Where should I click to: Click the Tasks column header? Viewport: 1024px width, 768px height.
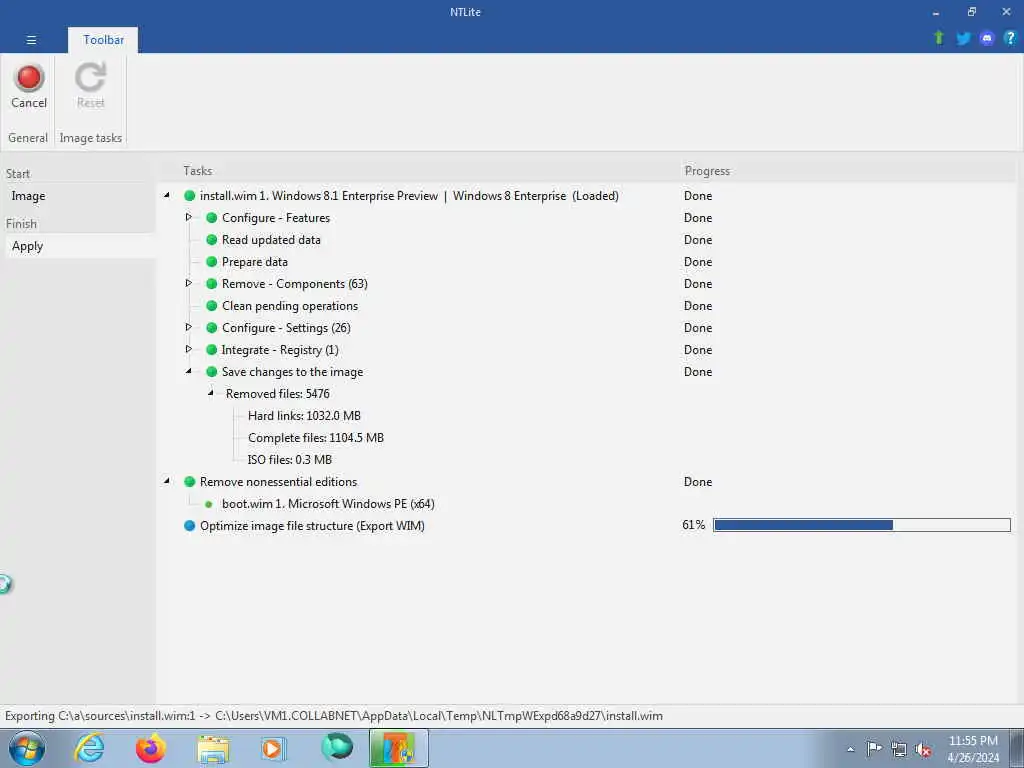pyautogui.click(x=197, y=170)
